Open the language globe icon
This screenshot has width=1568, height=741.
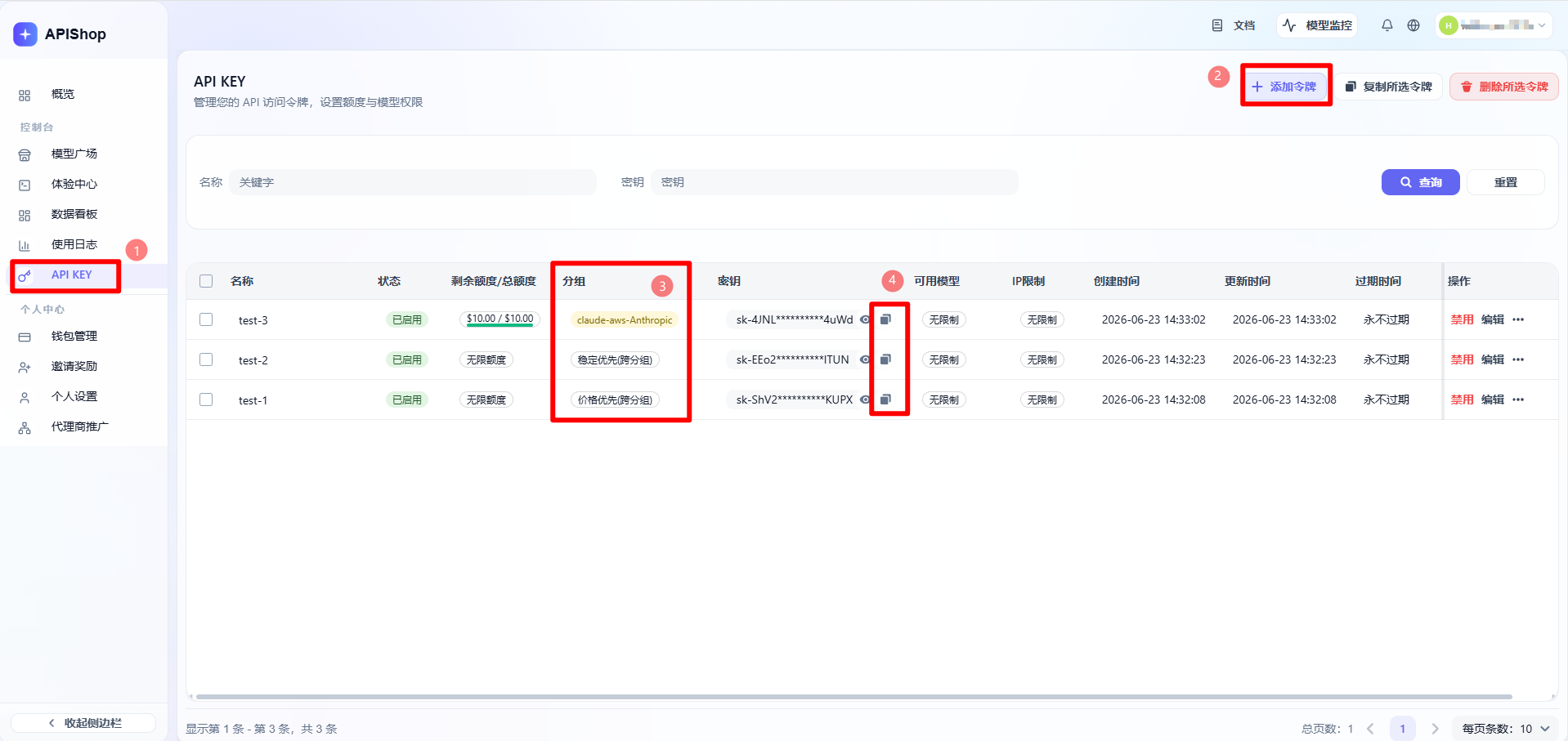(x=1413, y=25)
